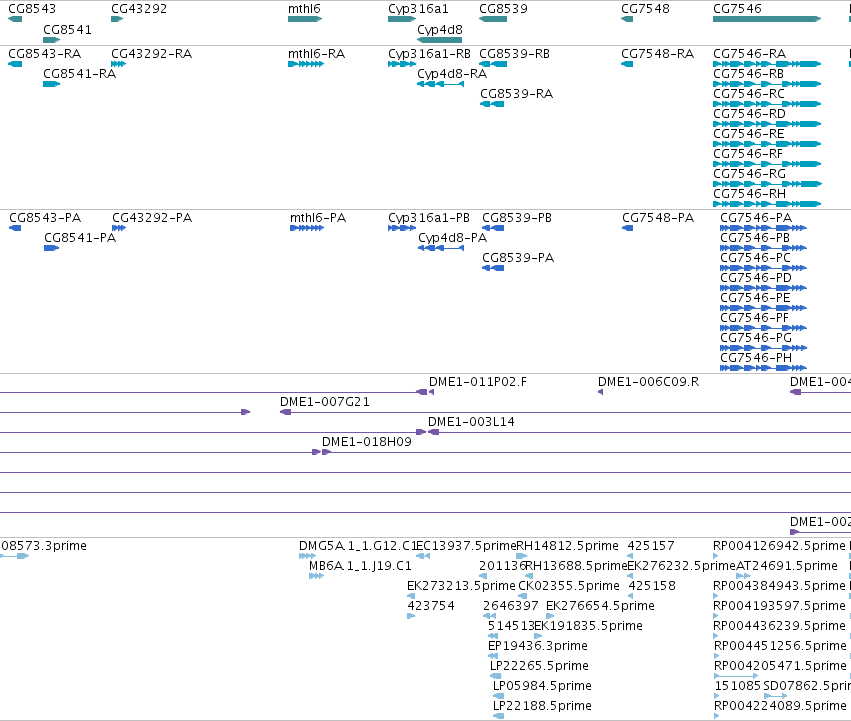
Task: Select the mthl6-RA transcript label
Action: [316, 54]
